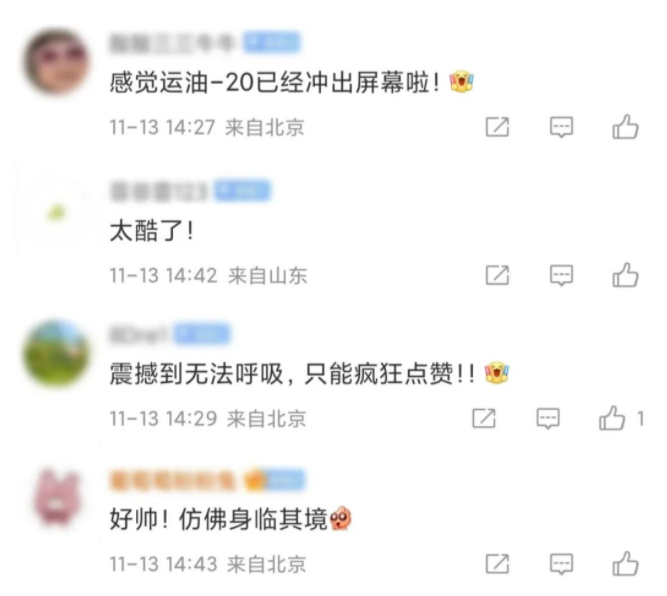Share the 震撼到无法呼吸 comment
667x596 pixels.
point(484,418)
